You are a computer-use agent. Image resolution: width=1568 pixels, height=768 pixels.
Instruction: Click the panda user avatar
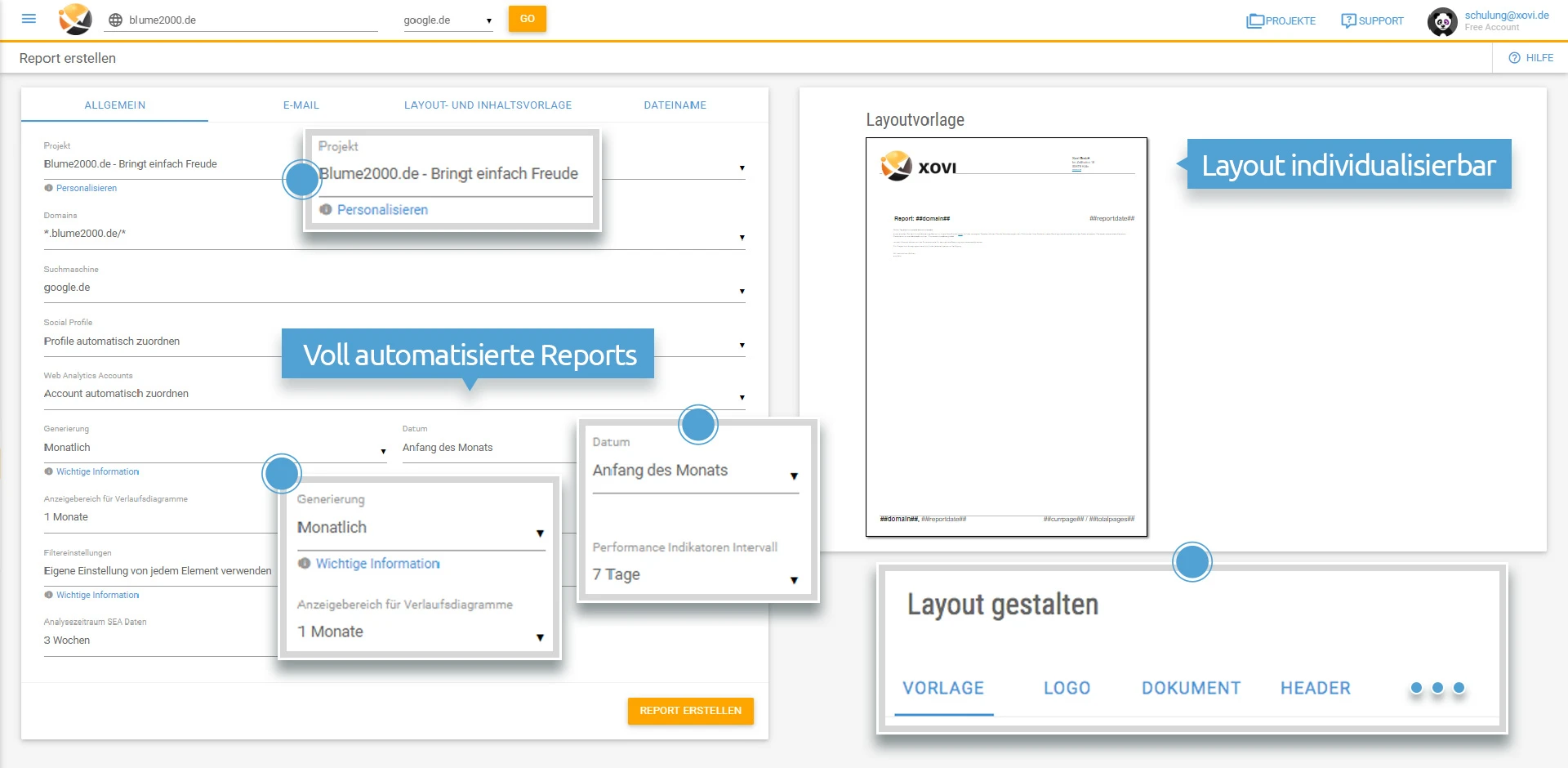(1442, 21)
